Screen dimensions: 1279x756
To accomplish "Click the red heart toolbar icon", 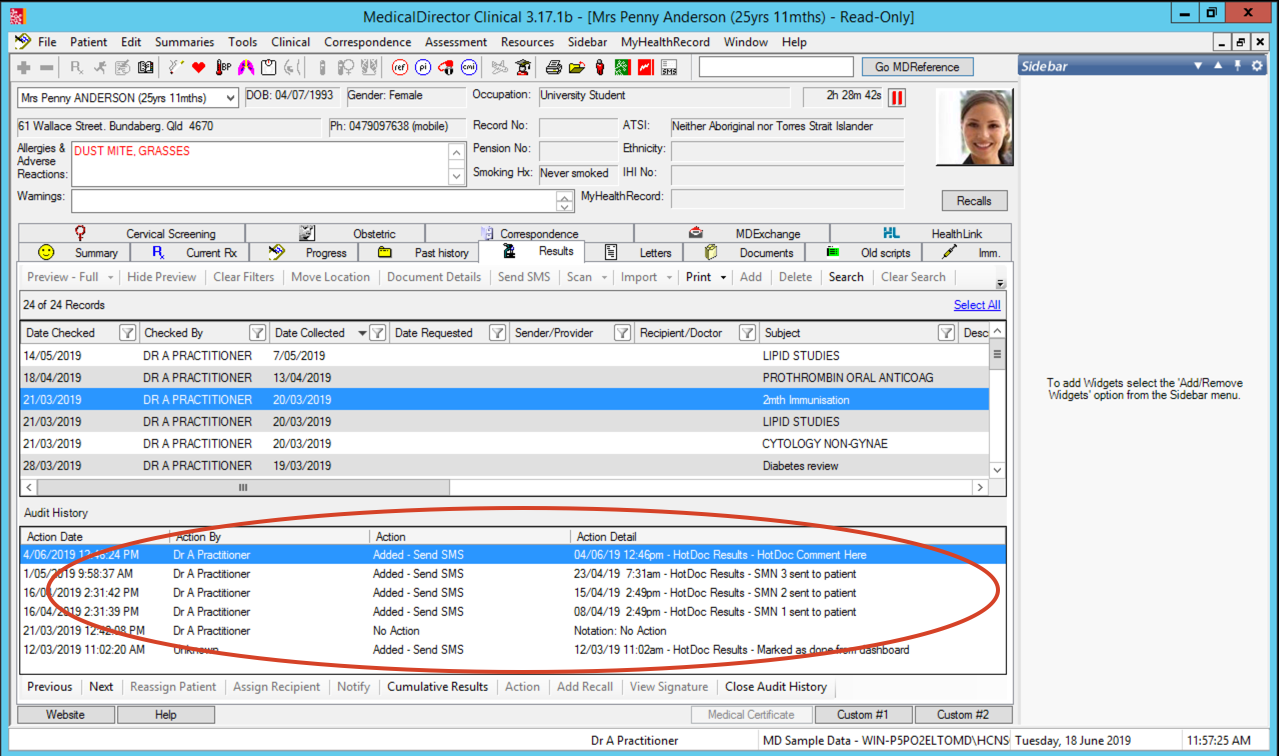I will [198, 67].
